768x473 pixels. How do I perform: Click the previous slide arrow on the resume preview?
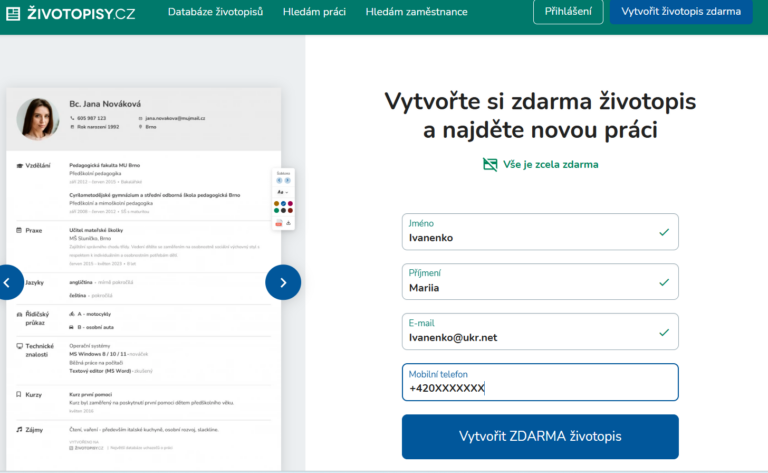[7, 283]
